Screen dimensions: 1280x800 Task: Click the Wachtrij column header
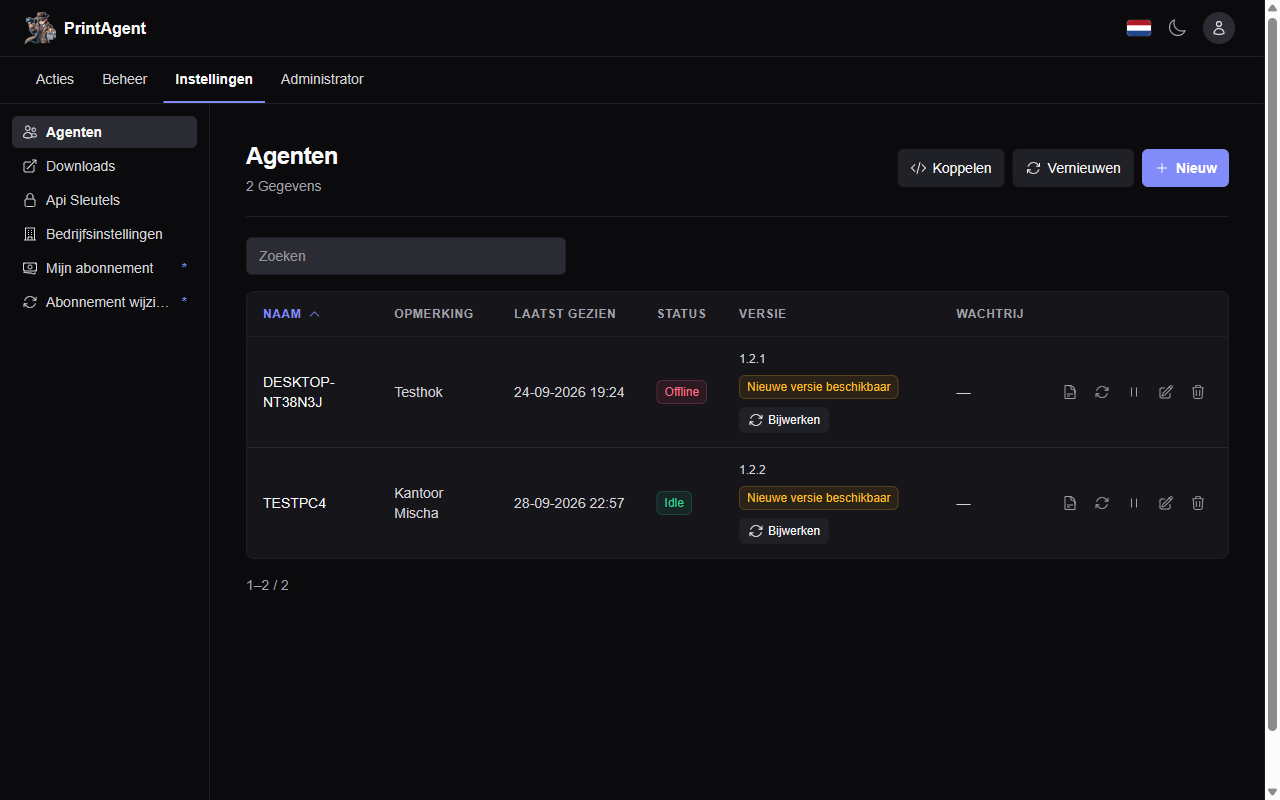click(990, 314)
